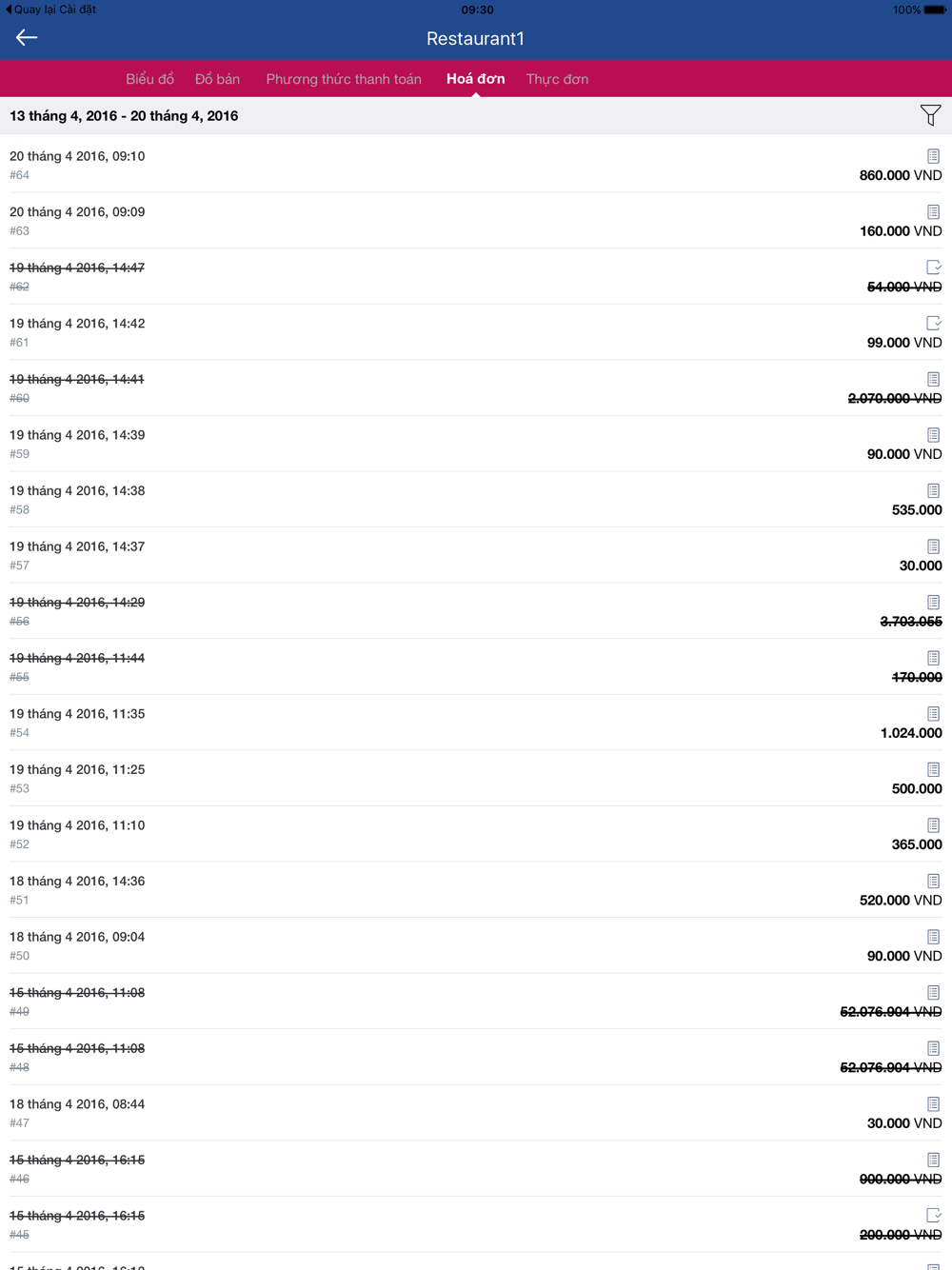Tap the date range 13 tháng 4 header
This screenshot has height=1270, width=952.
tap(124, 116)
